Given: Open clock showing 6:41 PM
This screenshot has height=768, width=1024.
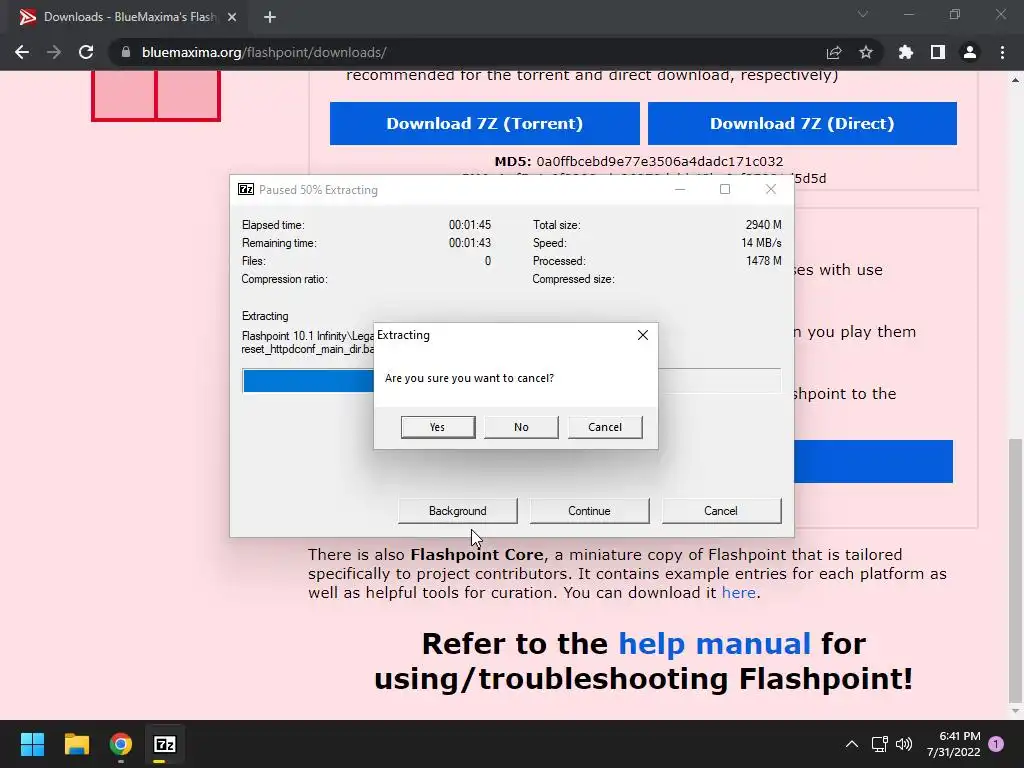Looking at the screenshot, I should click(x=953, y=744).
